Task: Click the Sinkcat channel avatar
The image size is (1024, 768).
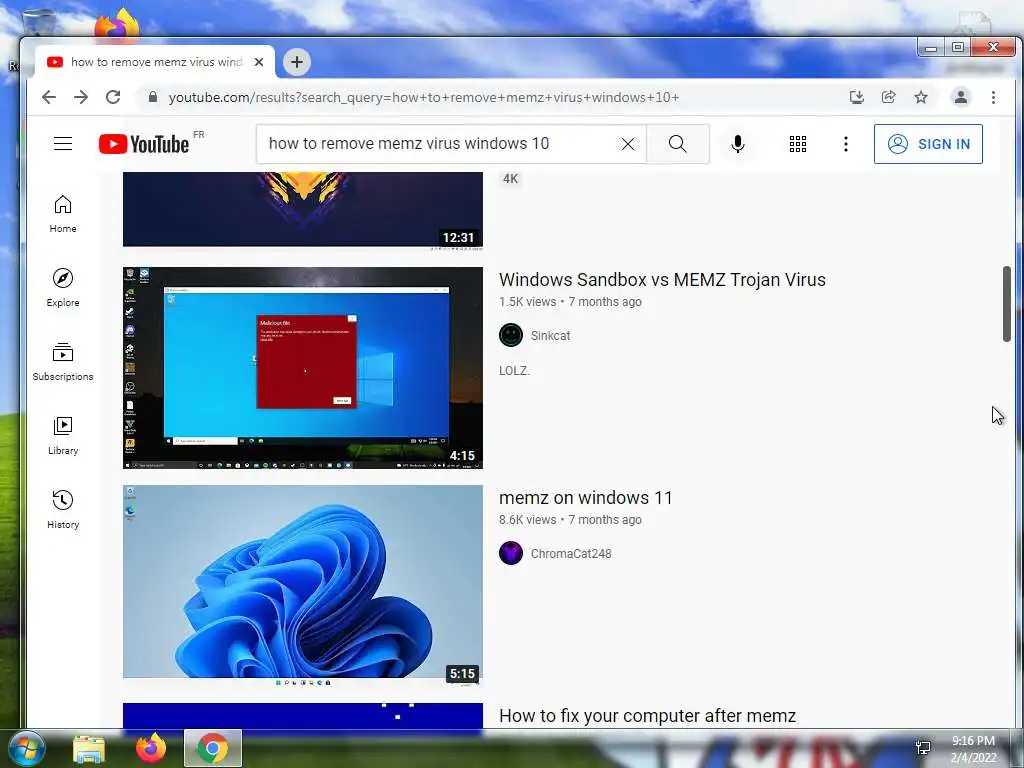Action: click(x=511, y=336)
